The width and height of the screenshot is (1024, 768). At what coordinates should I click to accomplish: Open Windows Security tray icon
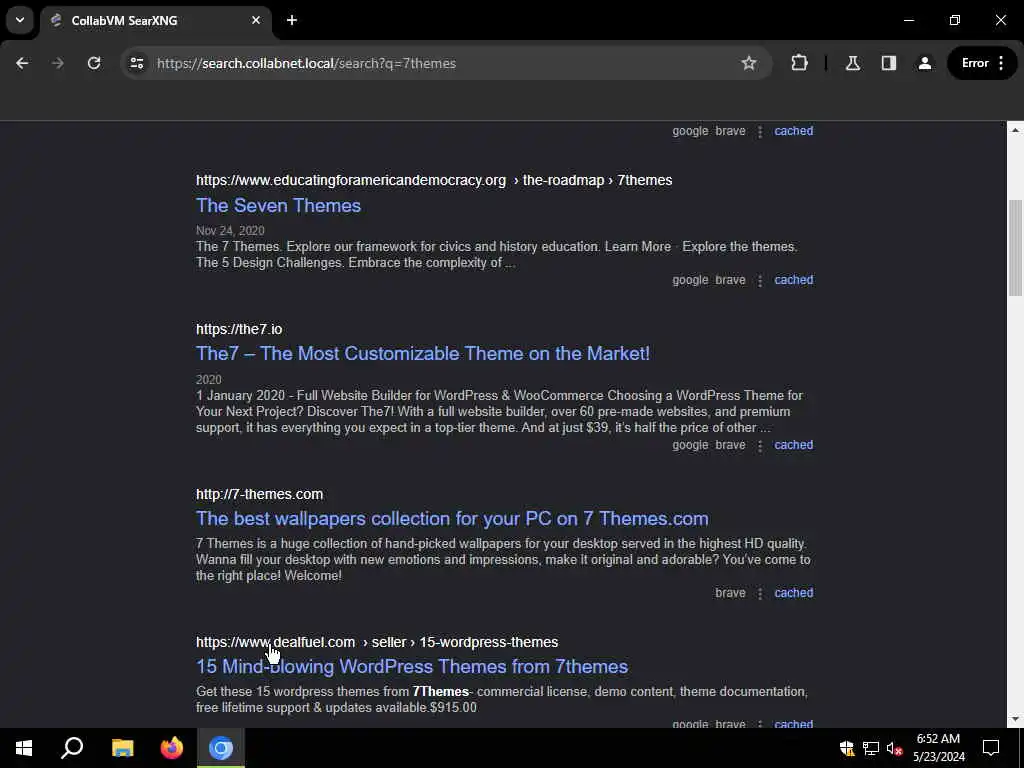[x=847, y=748]
